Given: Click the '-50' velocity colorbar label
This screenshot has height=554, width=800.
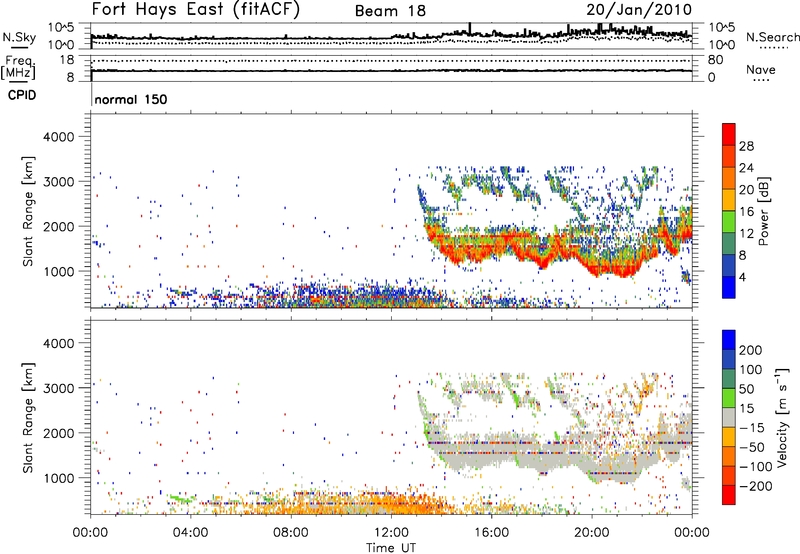Looking at the screenshot, I should click(x=752, y=447).
